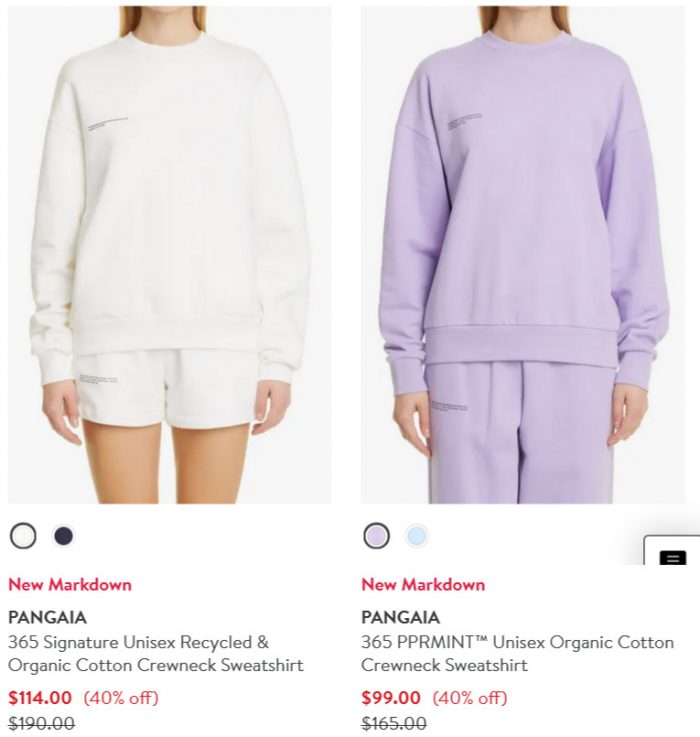The height and width of the screenshot is (737, 700).
Task: Select the lavender color swatch
Action: pyautogui.click(x=377, y=536)
